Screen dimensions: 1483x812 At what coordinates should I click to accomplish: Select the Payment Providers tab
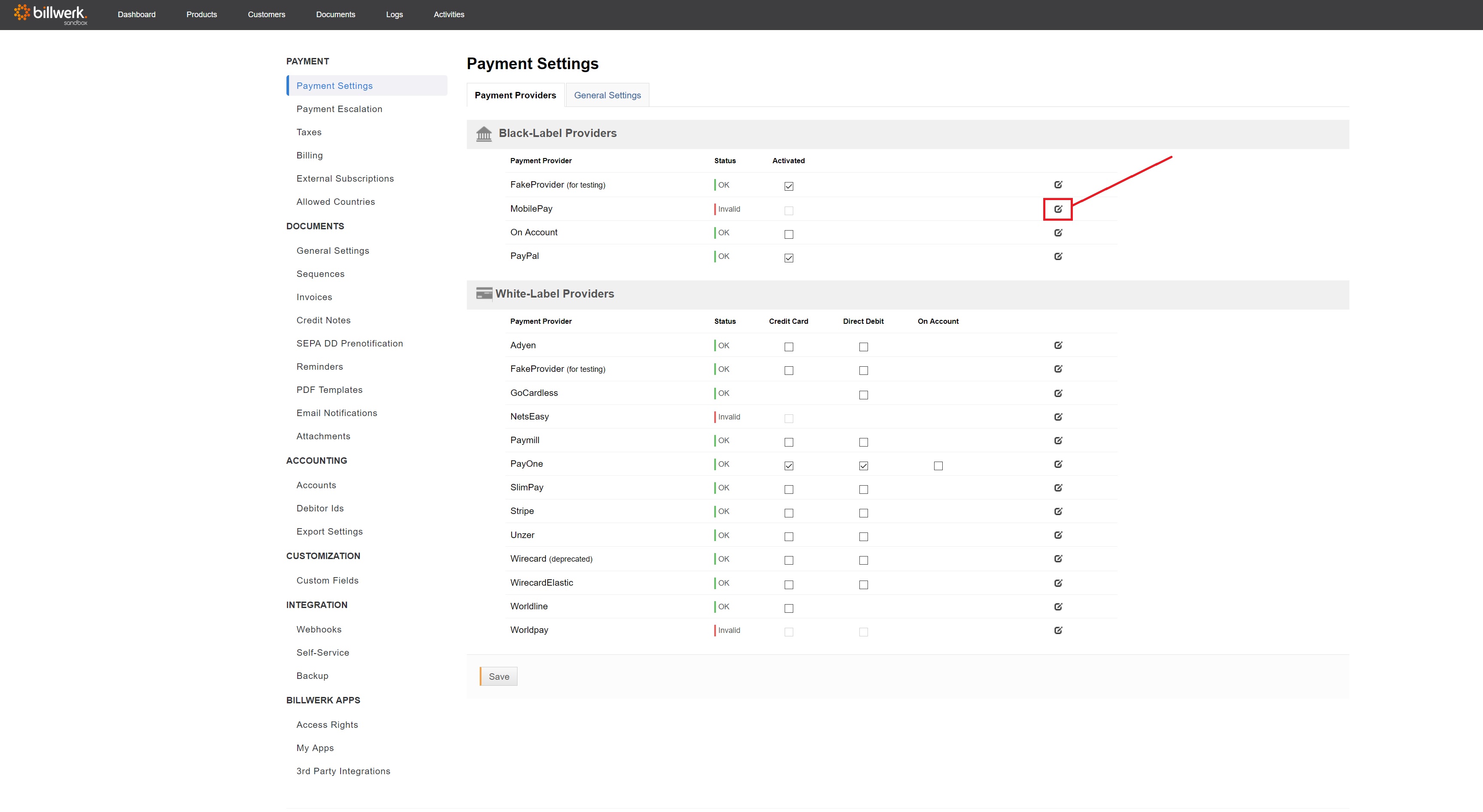click(515, 95)
